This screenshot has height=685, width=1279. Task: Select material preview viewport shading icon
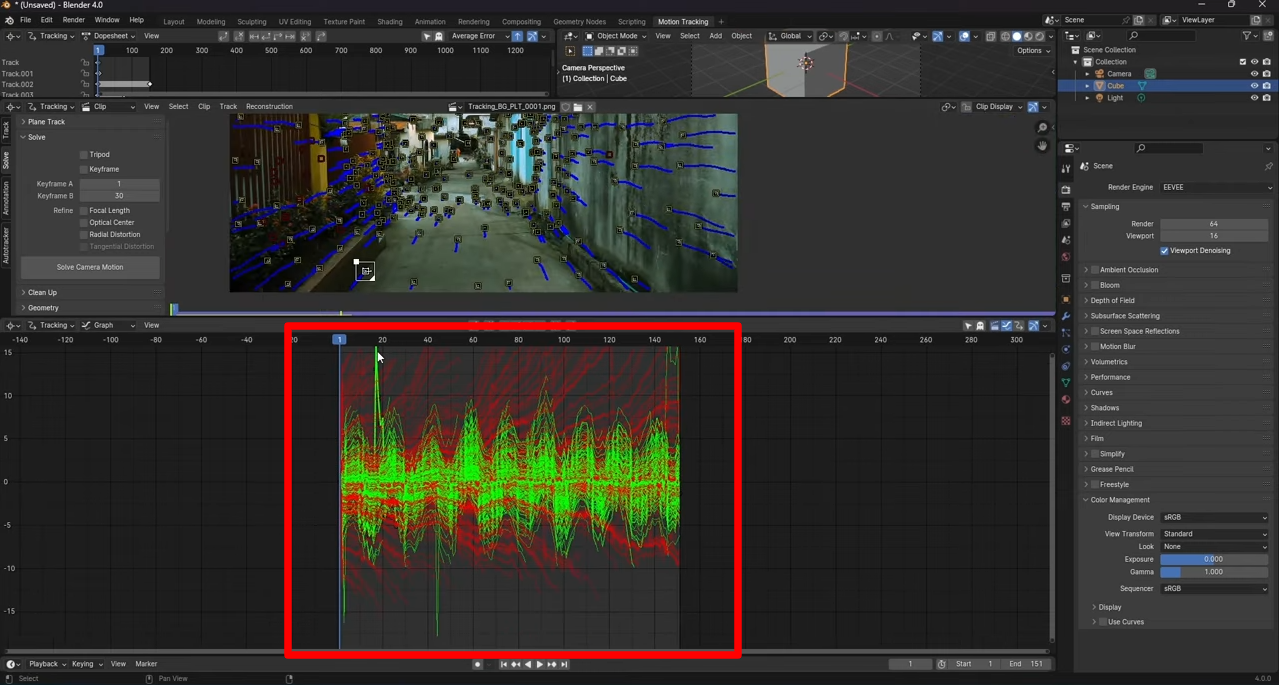pos(1028,36)
